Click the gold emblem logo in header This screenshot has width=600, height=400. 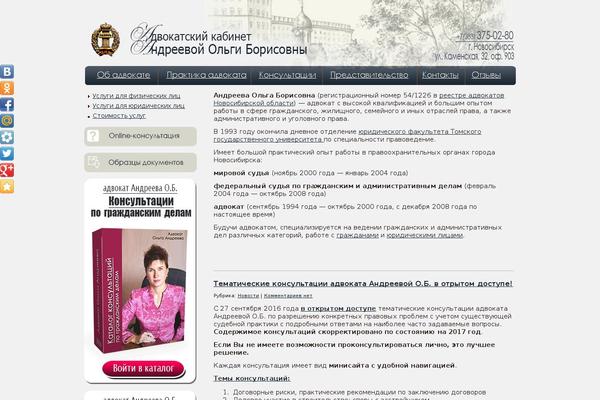[105, 40]
